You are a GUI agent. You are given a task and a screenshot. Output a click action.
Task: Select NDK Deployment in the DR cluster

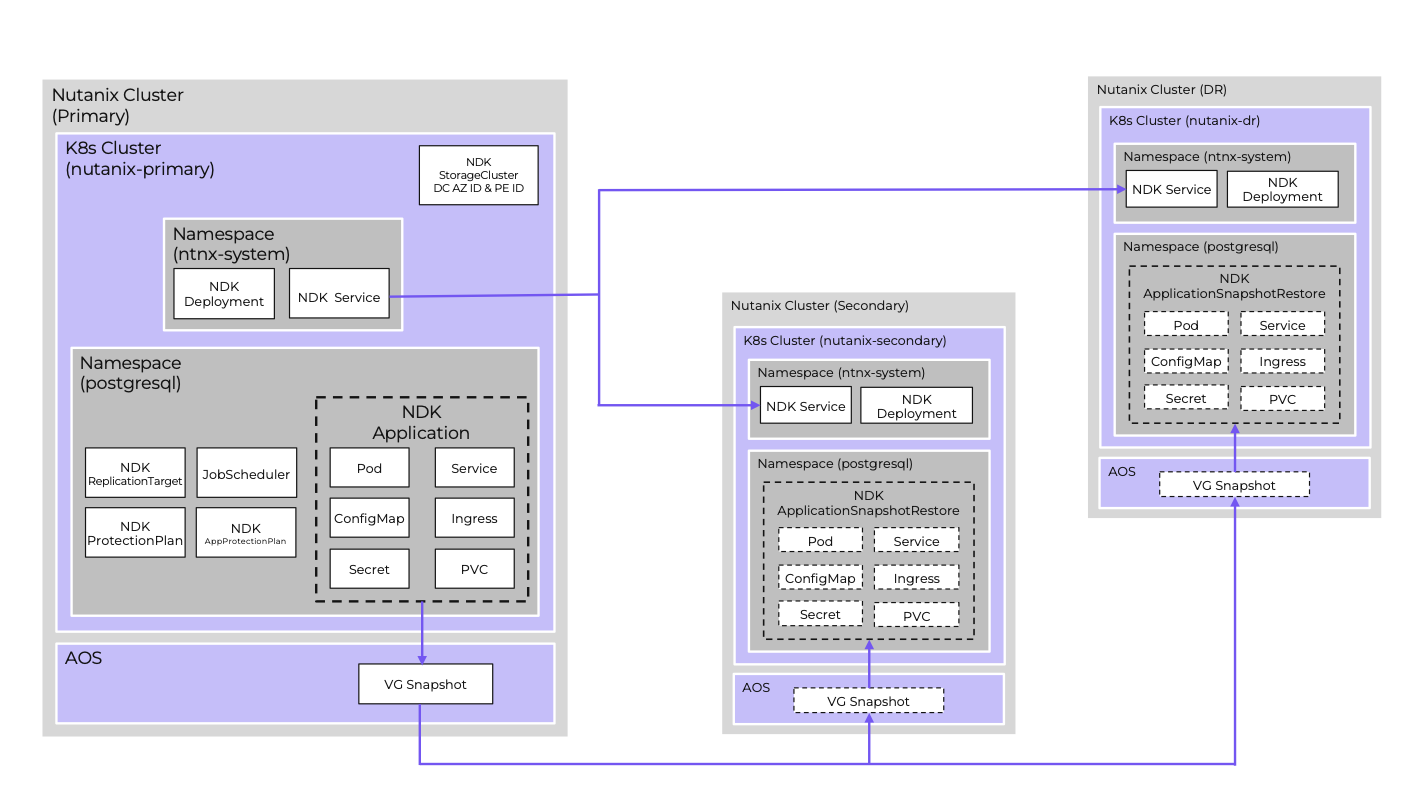(1282, 189)
